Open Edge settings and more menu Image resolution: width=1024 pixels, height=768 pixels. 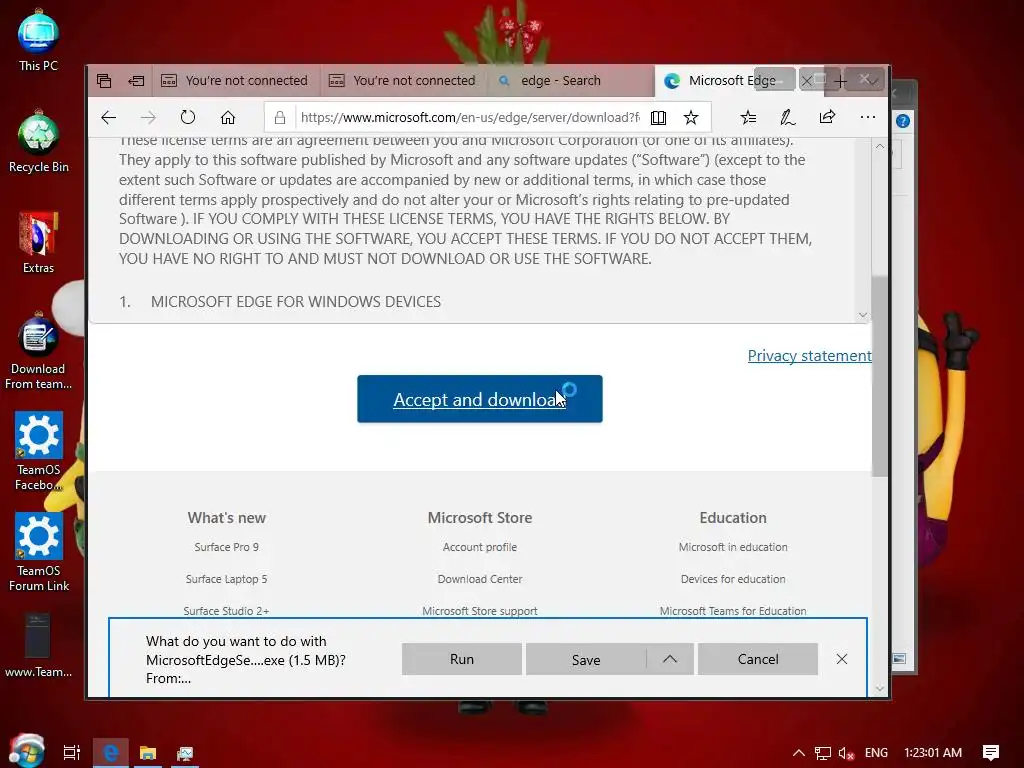click(x=867, y=118)
